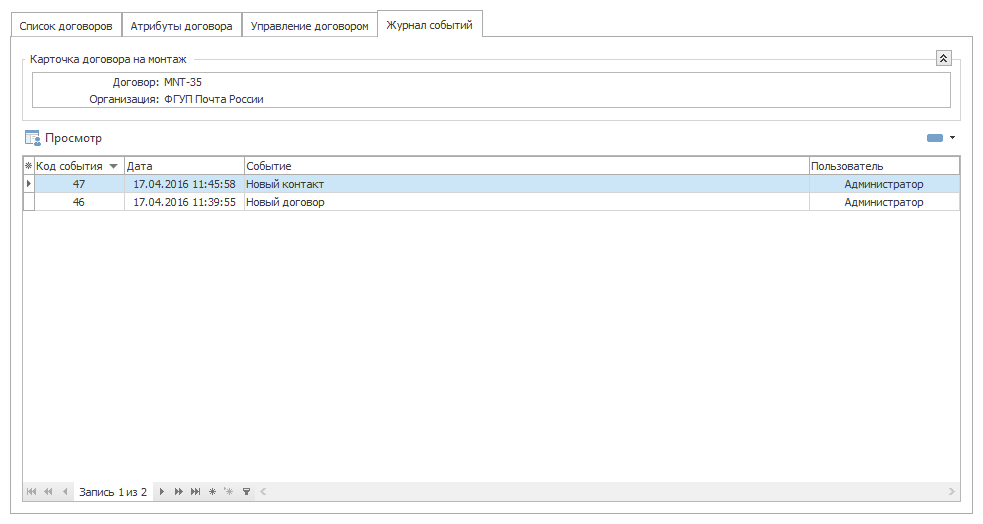Select event code cell 47
The width and height of the screenshot is (983, 524).
79,184
